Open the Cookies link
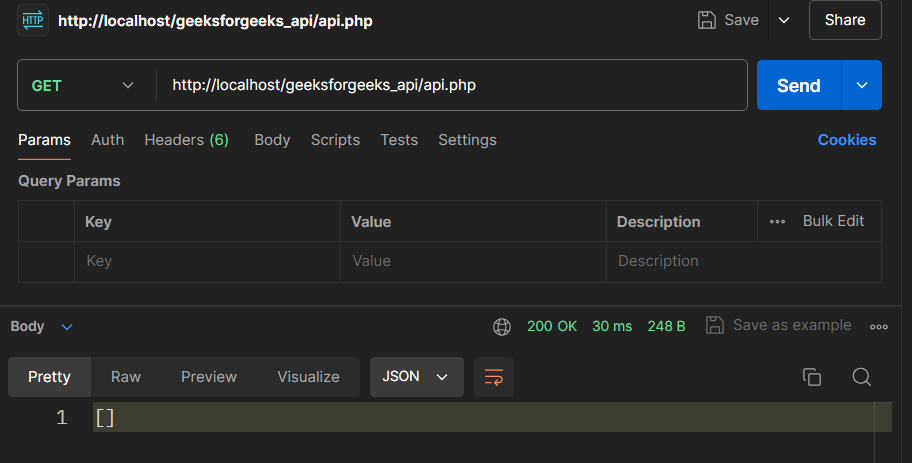 point(846,140)
